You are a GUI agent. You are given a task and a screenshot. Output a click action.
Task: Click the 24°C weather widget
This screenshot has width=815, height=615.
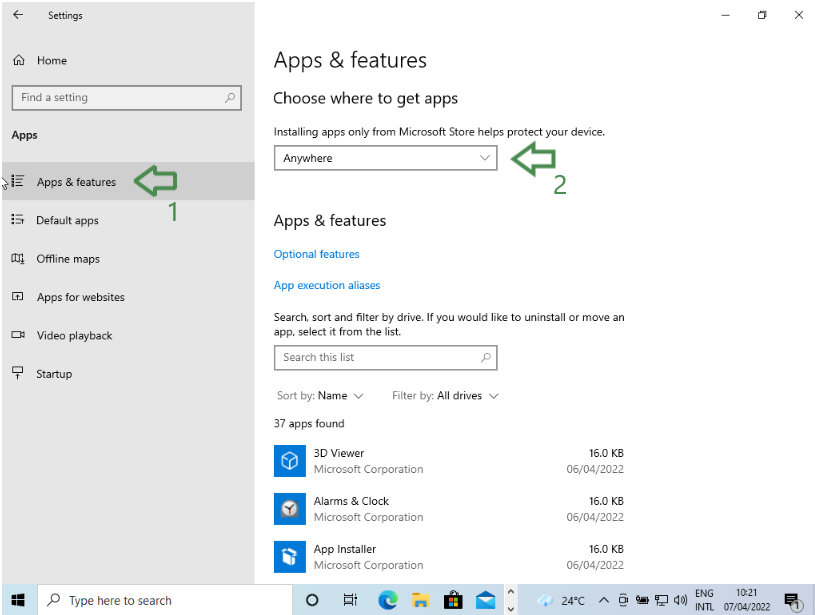[x=562, y=600]
